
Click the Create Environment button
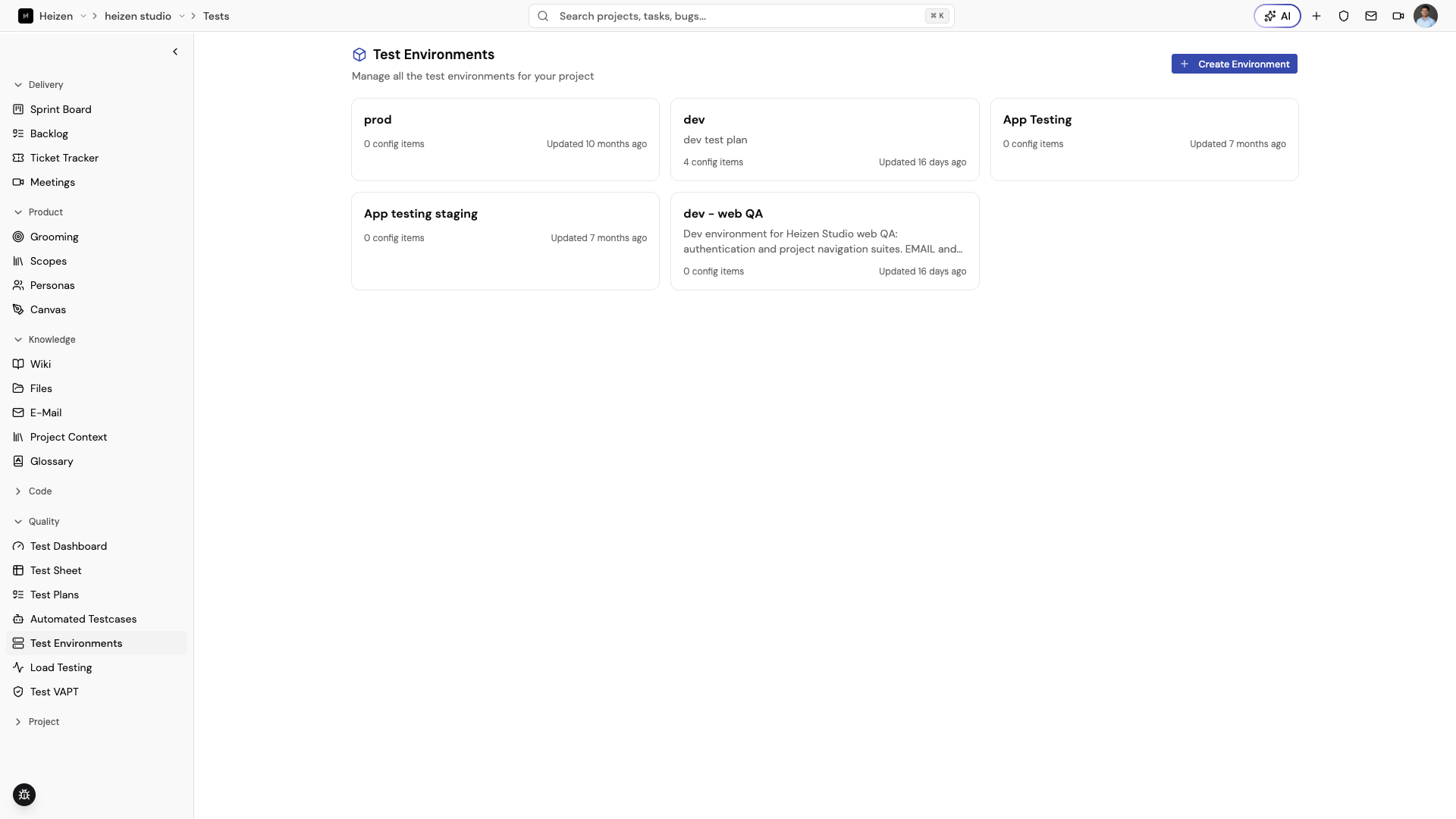pos(1234,64)
